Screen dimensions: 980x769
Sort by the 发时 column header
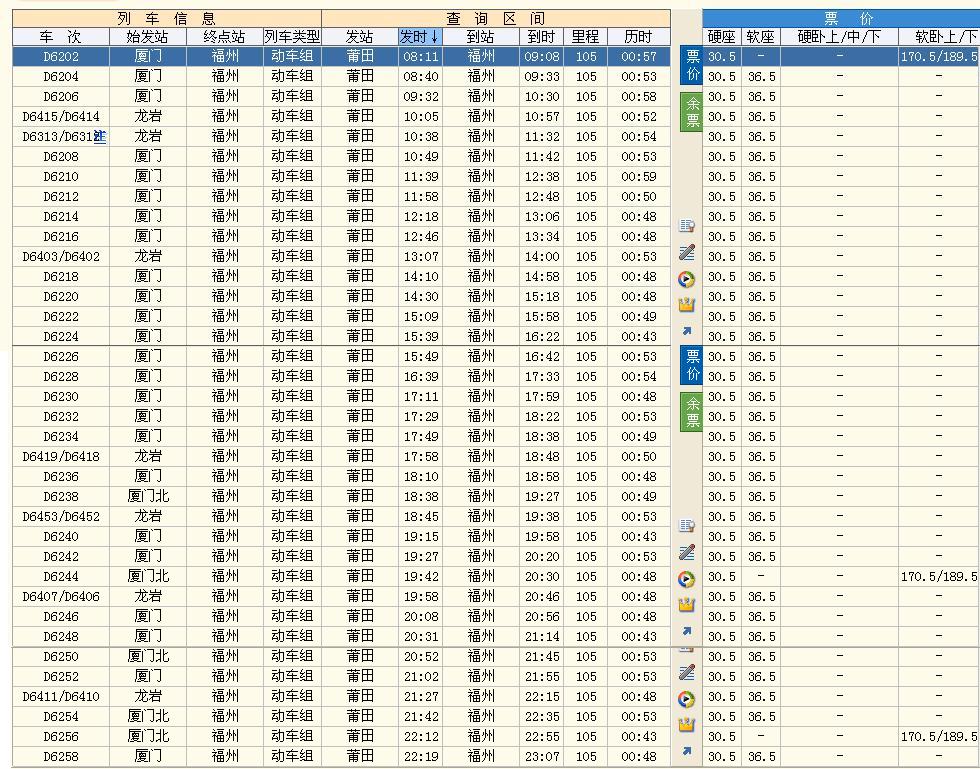420,37
